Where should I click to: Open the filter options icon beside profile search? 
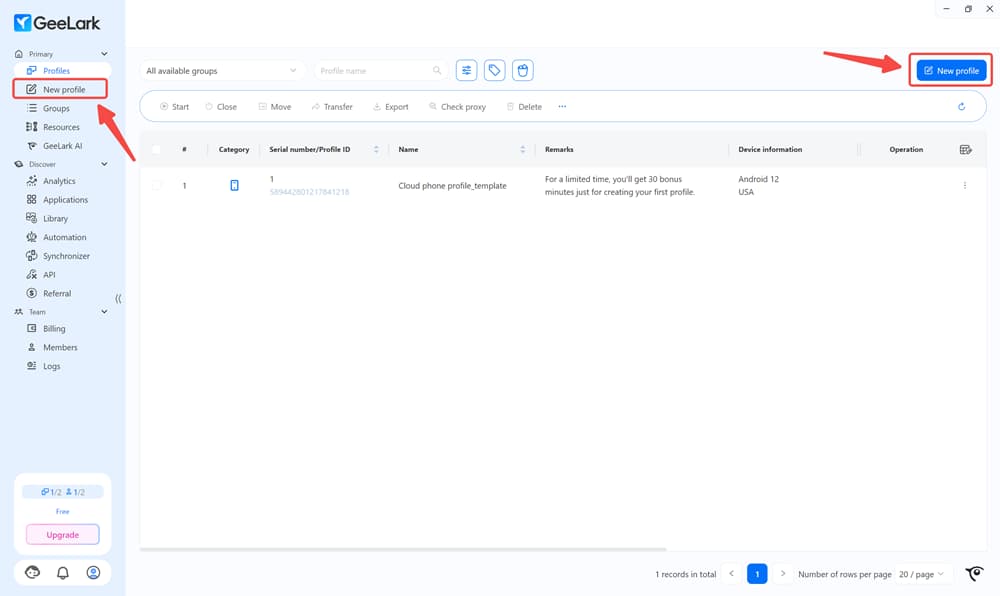tap(466, 70)
